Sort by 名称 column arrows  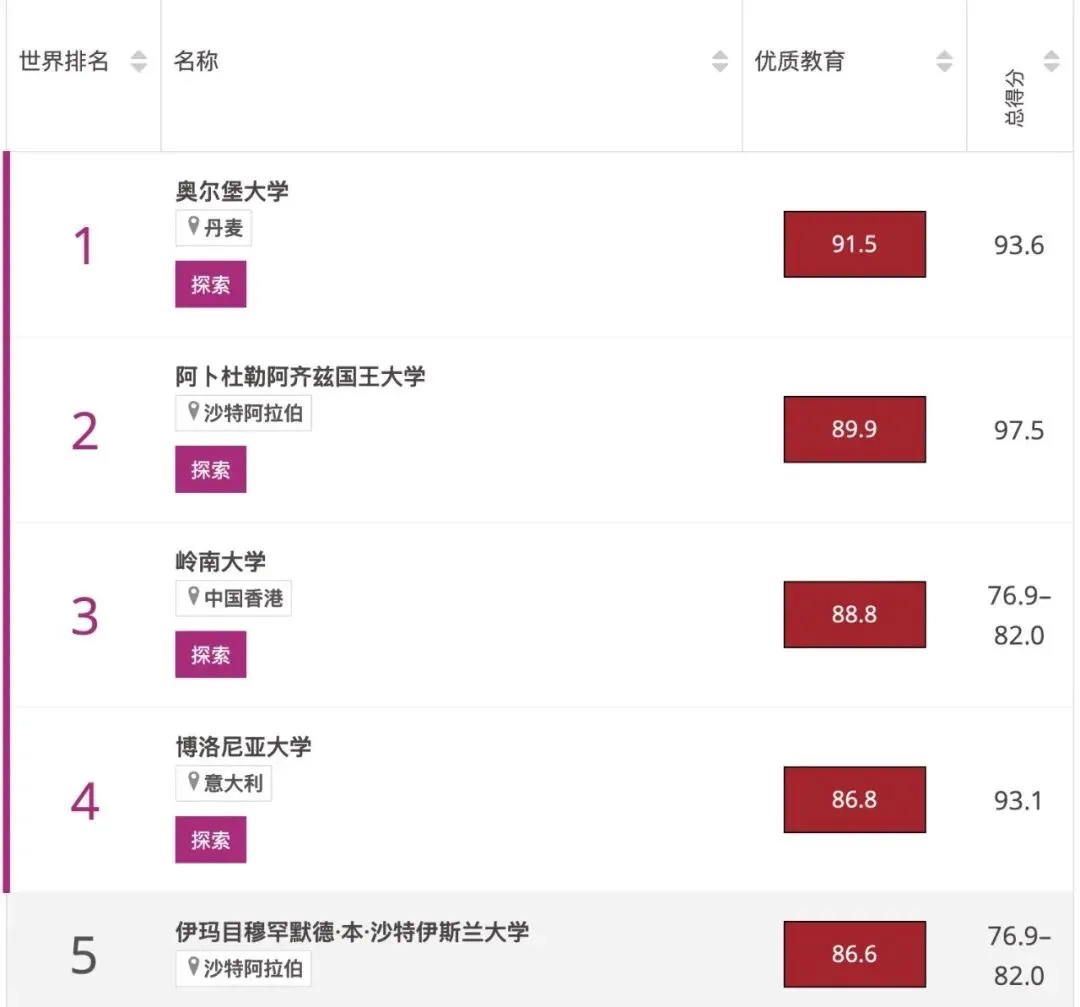(x=720, y=61)
